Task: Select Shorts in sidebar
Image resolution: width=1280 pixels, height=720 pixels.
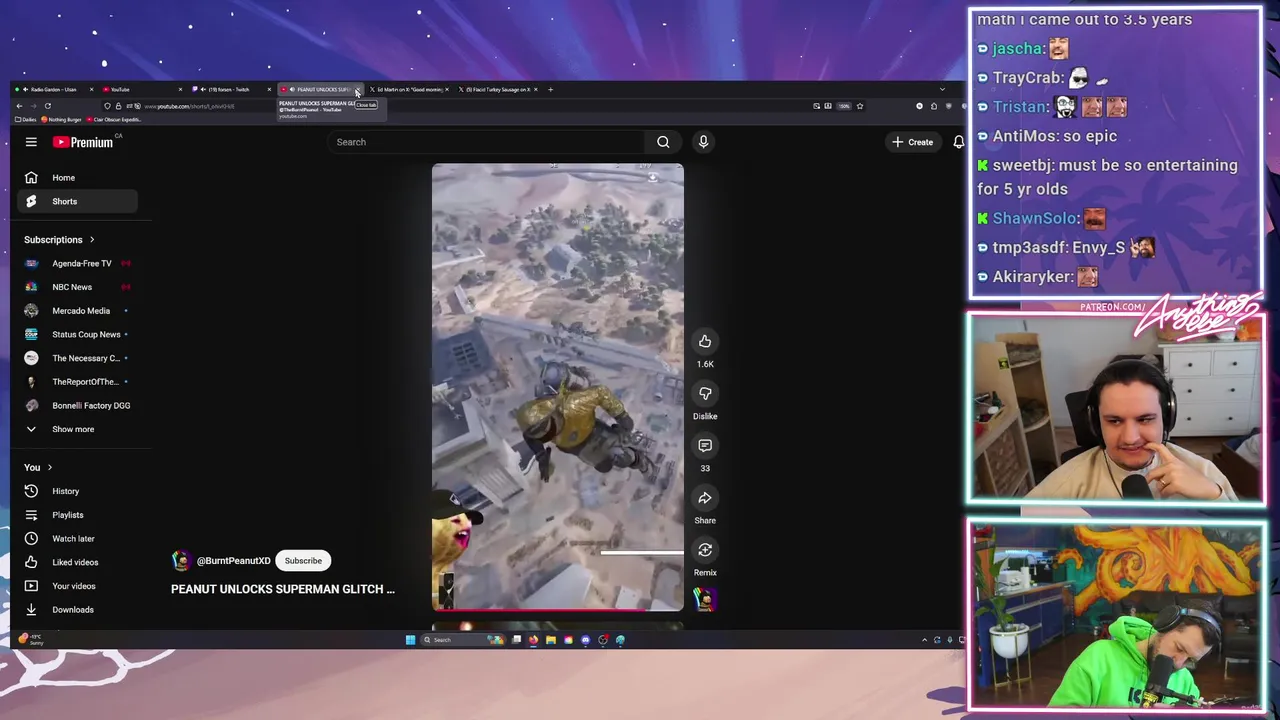Action: pos(78,201)
